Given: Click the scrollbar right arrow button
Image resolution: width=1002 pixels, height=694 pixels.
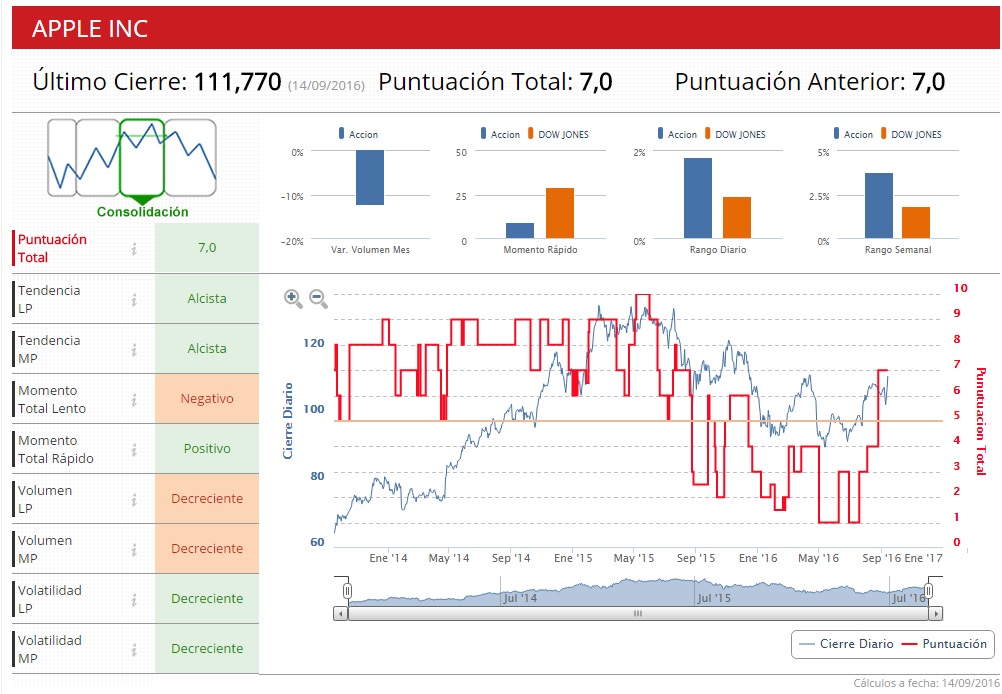Looking at the screenshot, I should click(936, 613).
